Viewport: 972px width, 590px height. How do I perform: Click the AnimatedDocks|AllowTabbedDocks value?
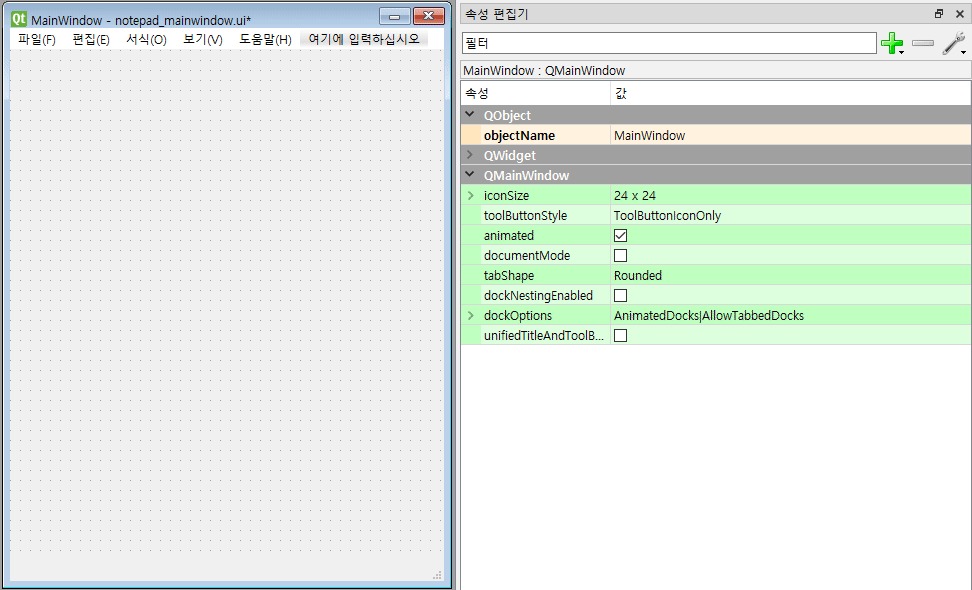[x=709, y=315]
